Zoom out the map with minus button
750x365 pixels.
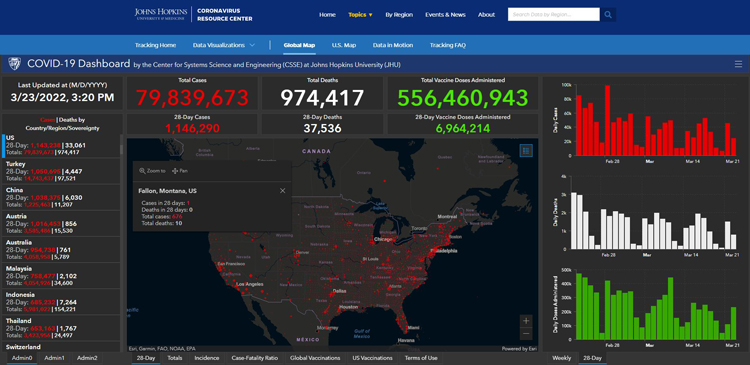tap(526, 333)
